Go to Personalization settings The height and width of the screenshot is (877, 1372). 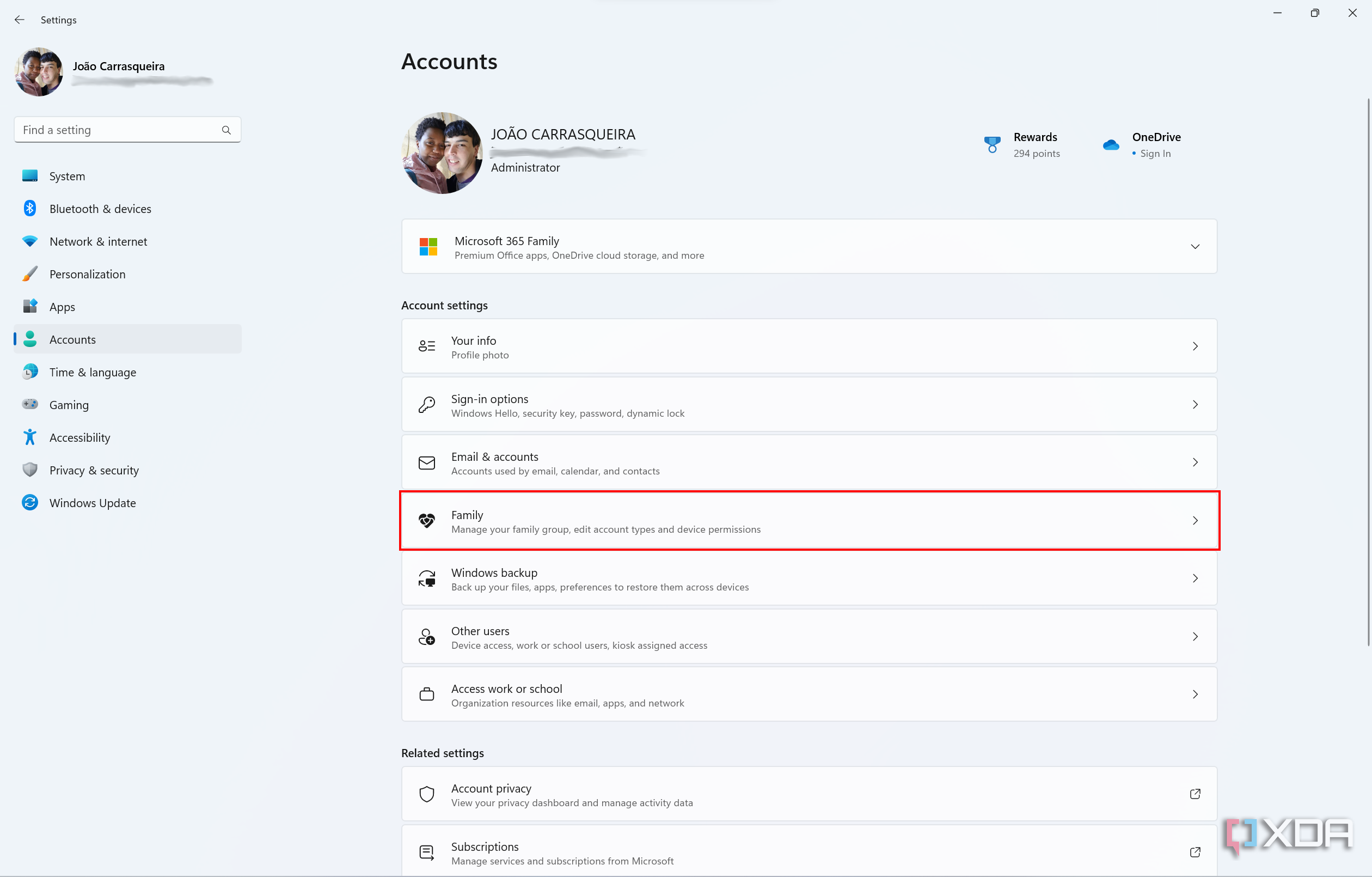(127, 273)
